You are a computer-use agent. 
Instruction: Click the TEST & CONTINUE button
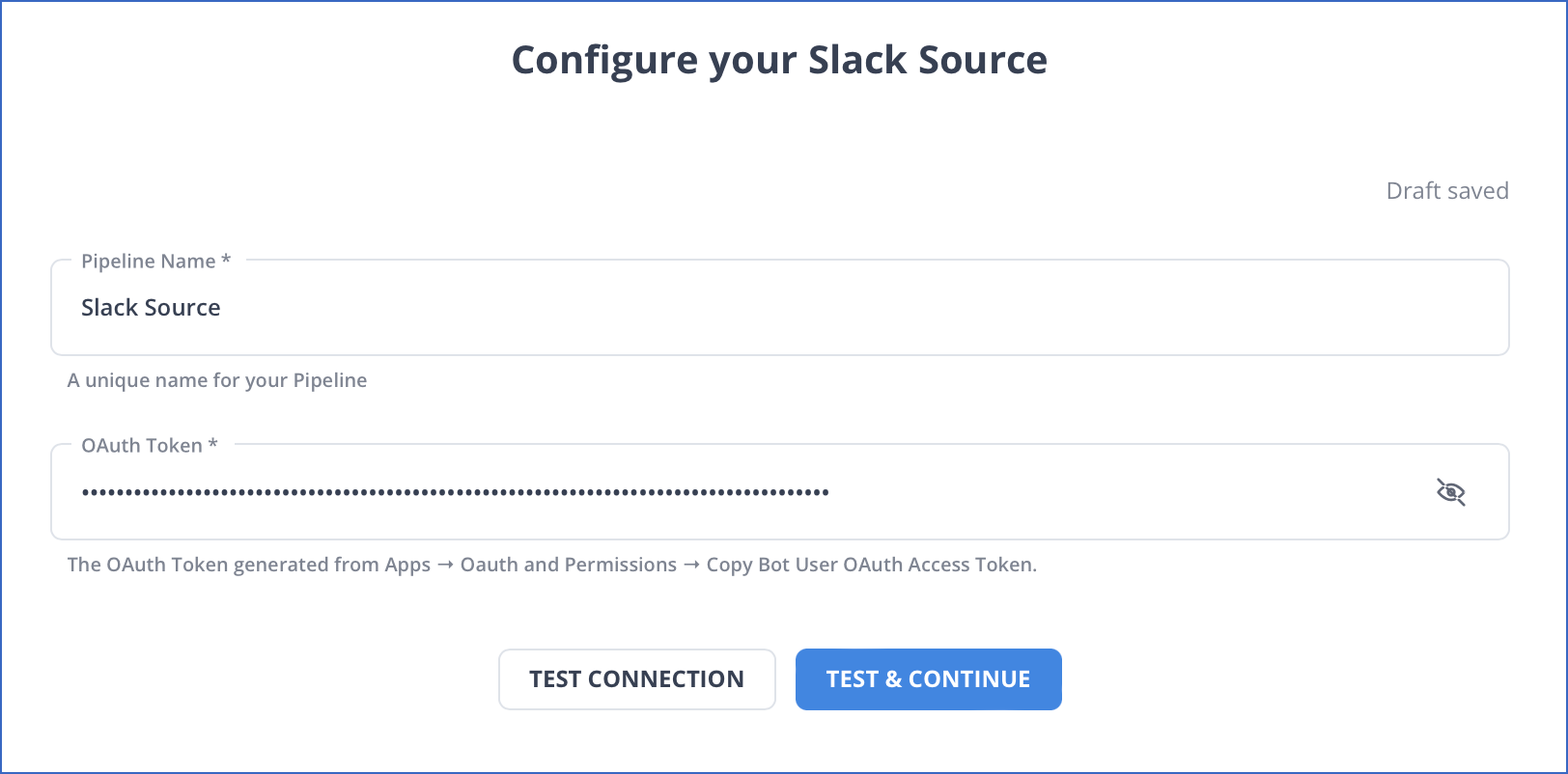[929, 679]
